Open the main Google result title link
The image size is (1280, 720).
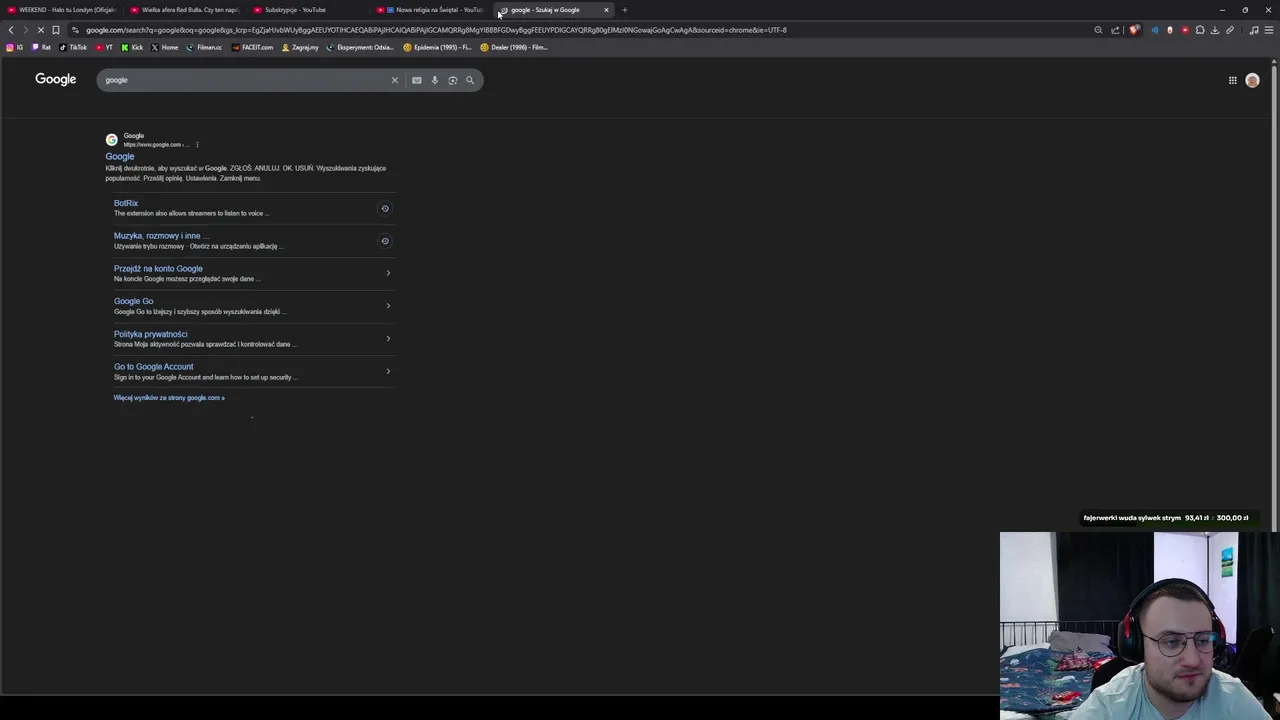click(120, 157)
